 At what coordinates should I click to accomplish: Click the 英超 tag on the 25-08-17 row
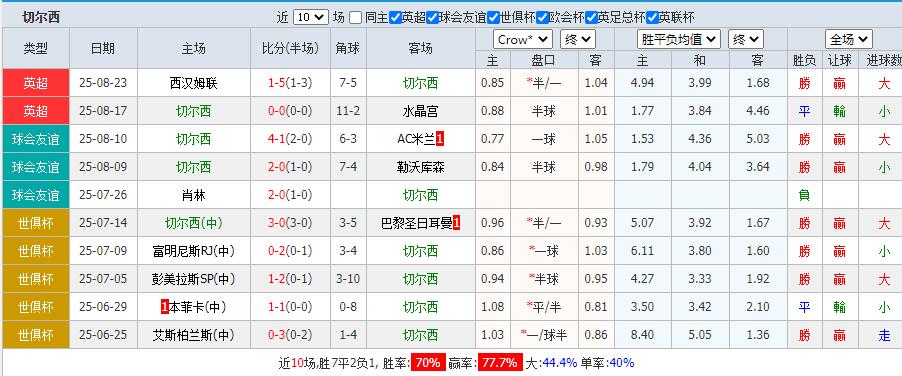click(x=36, y=112)
